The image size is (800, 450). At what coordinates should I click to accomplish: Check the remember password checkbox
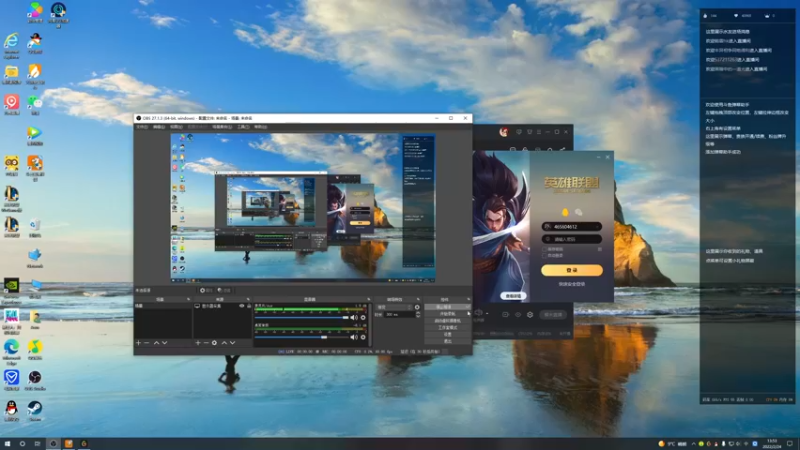click(544, 249)
